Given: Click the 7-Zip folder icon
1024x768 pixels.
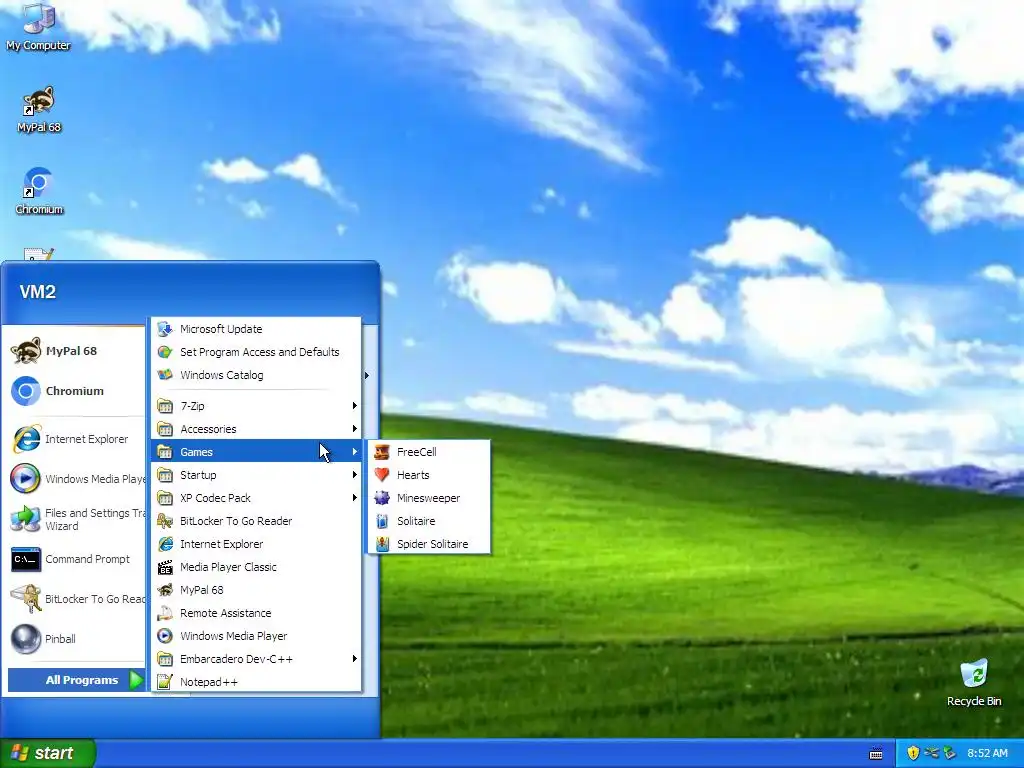Looking at the screenshot, I should coord(165,406).
